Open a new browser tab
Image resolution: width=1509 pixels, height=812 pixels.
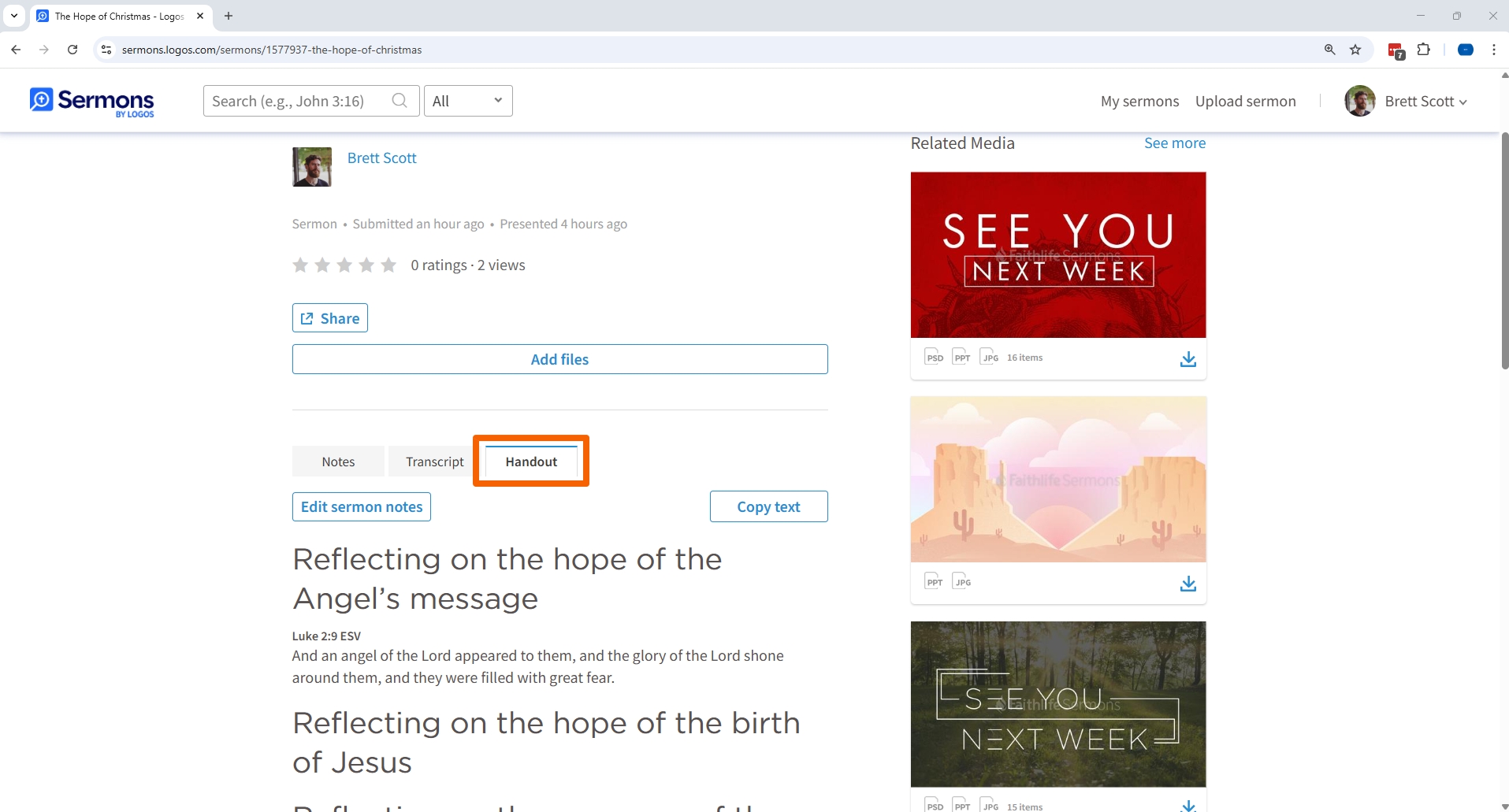coord(229,16)
